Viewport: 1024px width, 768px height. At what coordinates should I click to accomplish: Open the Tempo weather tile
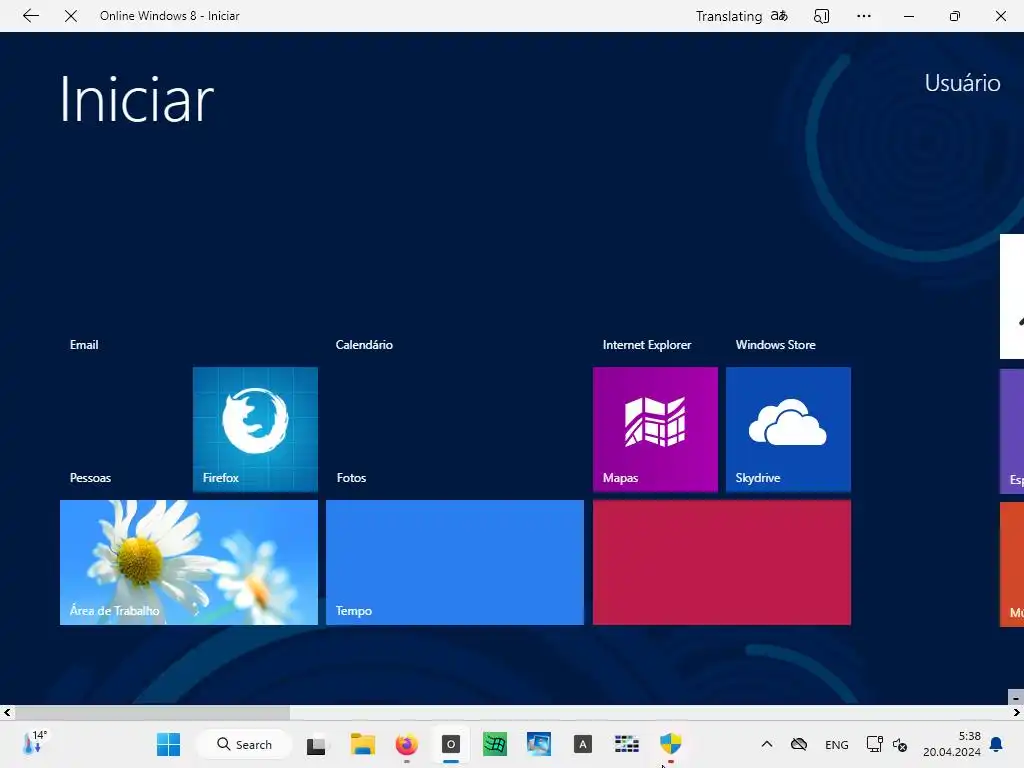455,562
